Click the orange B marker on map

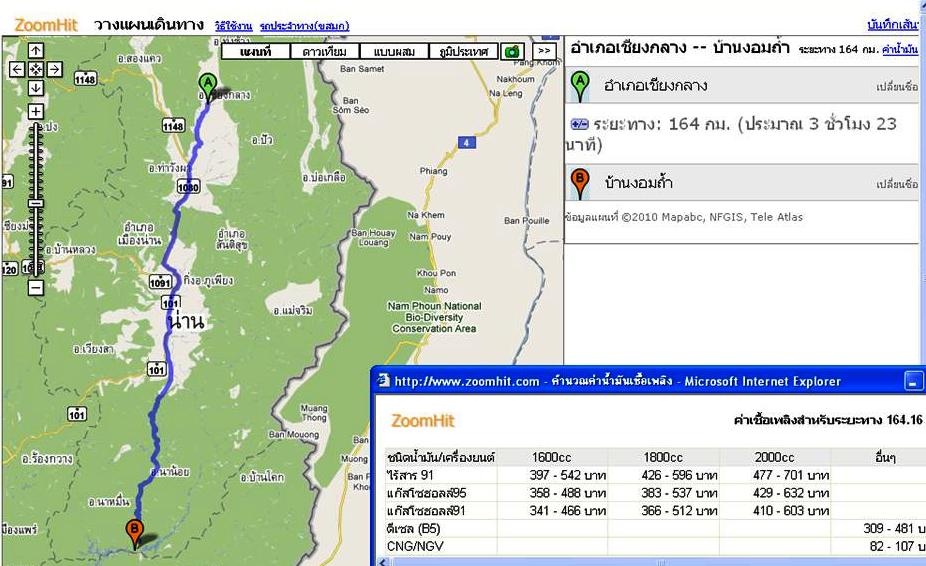[133, 531]
